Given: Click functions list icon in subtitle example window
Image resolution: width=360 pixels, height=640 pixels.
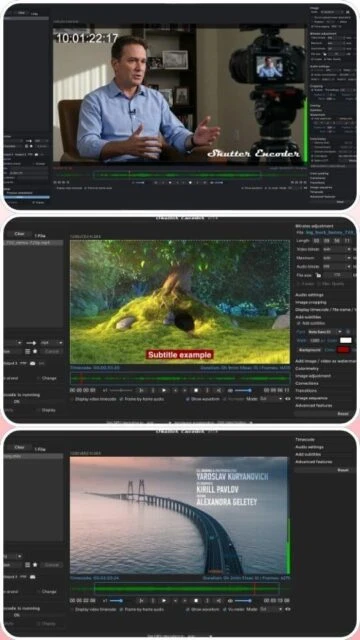Looking at the screenshot, I should (x=28, y=351).
